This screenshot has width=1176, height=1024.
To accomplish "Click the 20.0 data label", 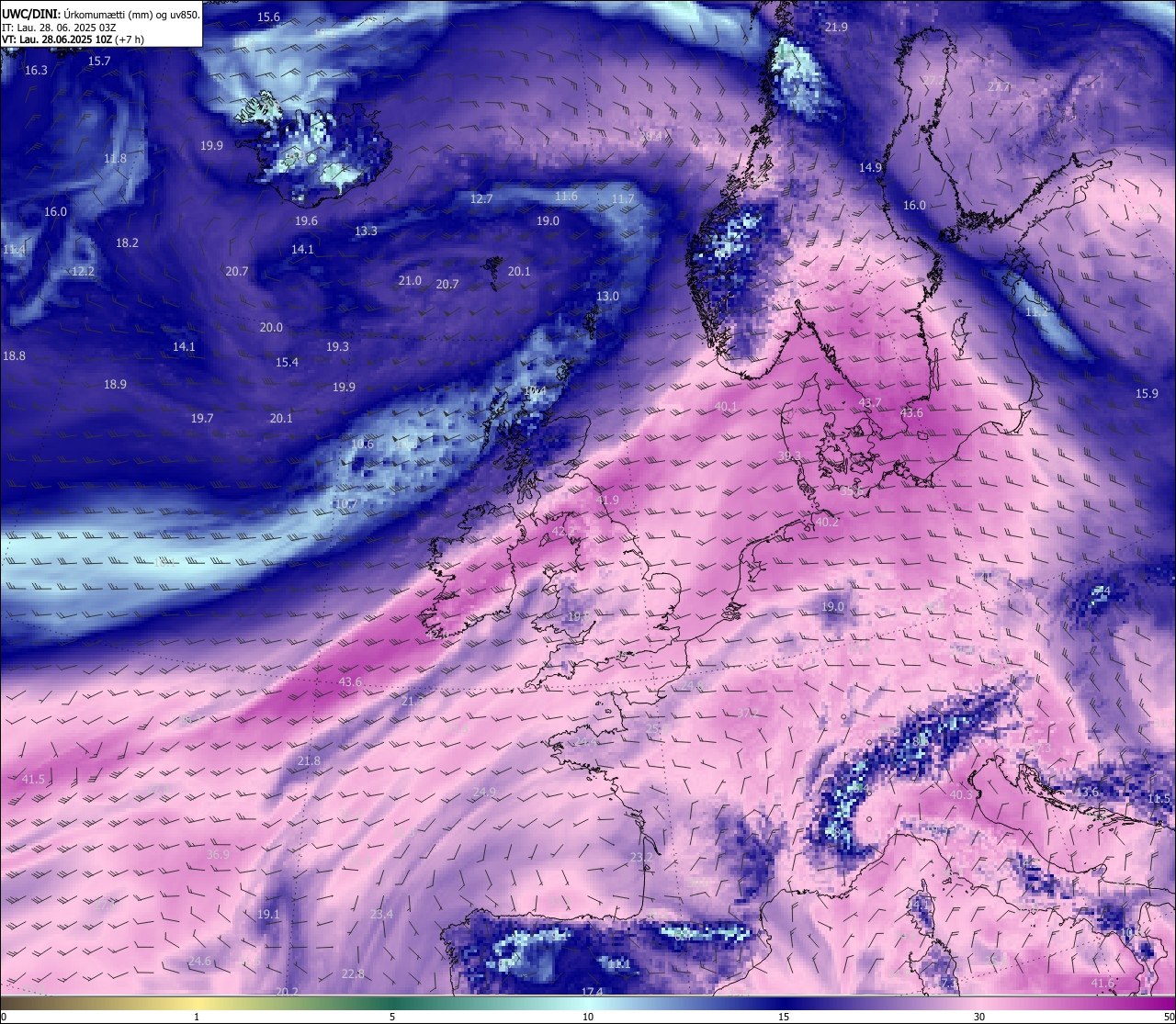I will pos(271,327).
